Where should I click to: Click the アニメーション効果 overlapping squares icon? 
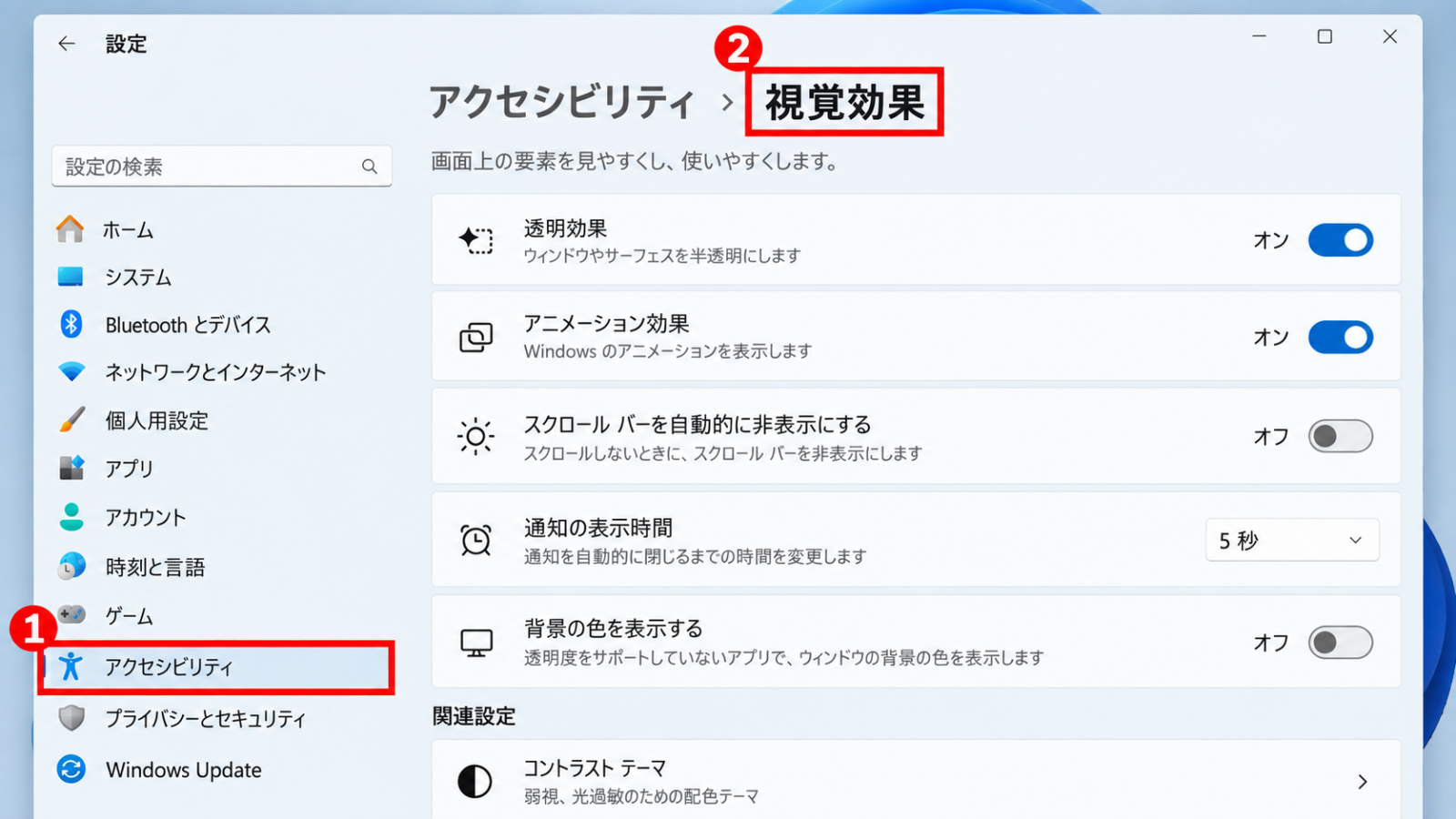click(475, 337)
